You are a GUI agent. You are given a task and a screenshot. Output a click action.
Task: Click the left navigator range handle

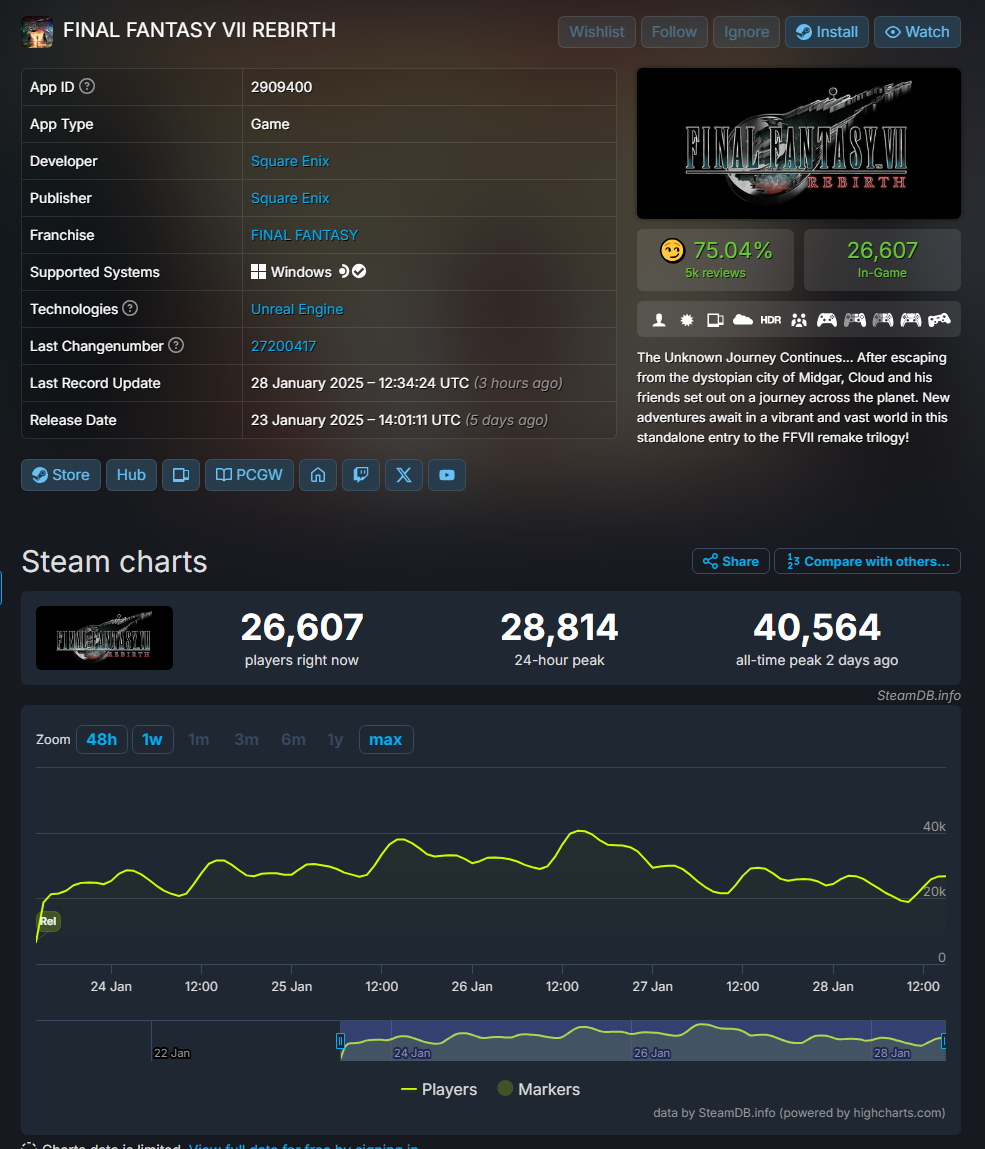coord(340,1041)
